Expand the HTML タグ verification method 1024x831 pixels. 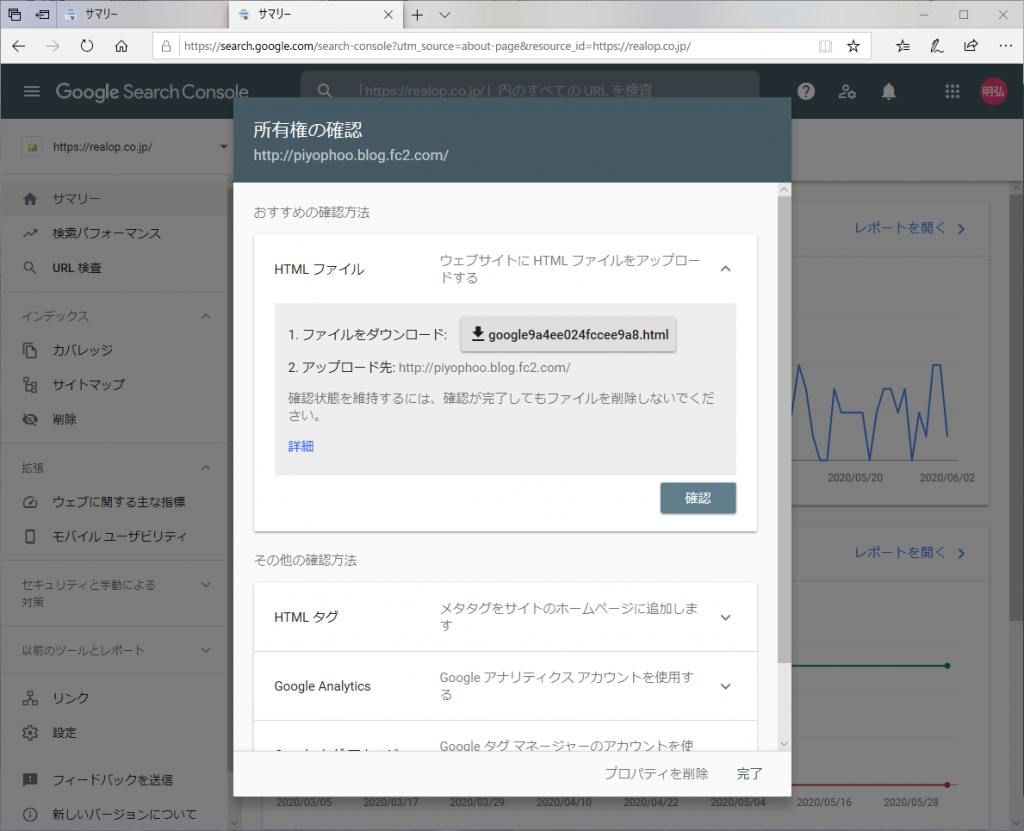tap(726, 617)
